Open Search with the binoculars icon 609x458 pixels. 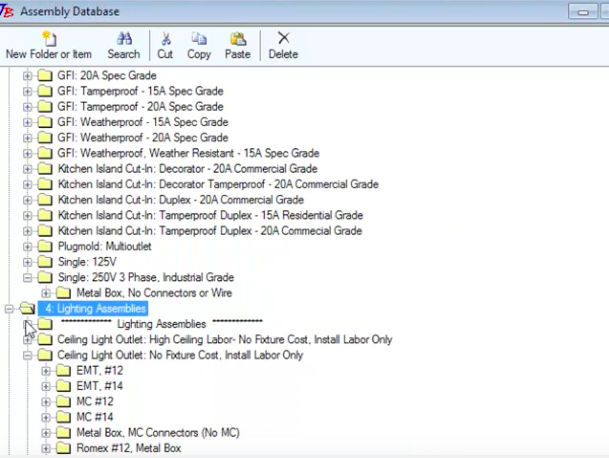[x=124, y=38]
